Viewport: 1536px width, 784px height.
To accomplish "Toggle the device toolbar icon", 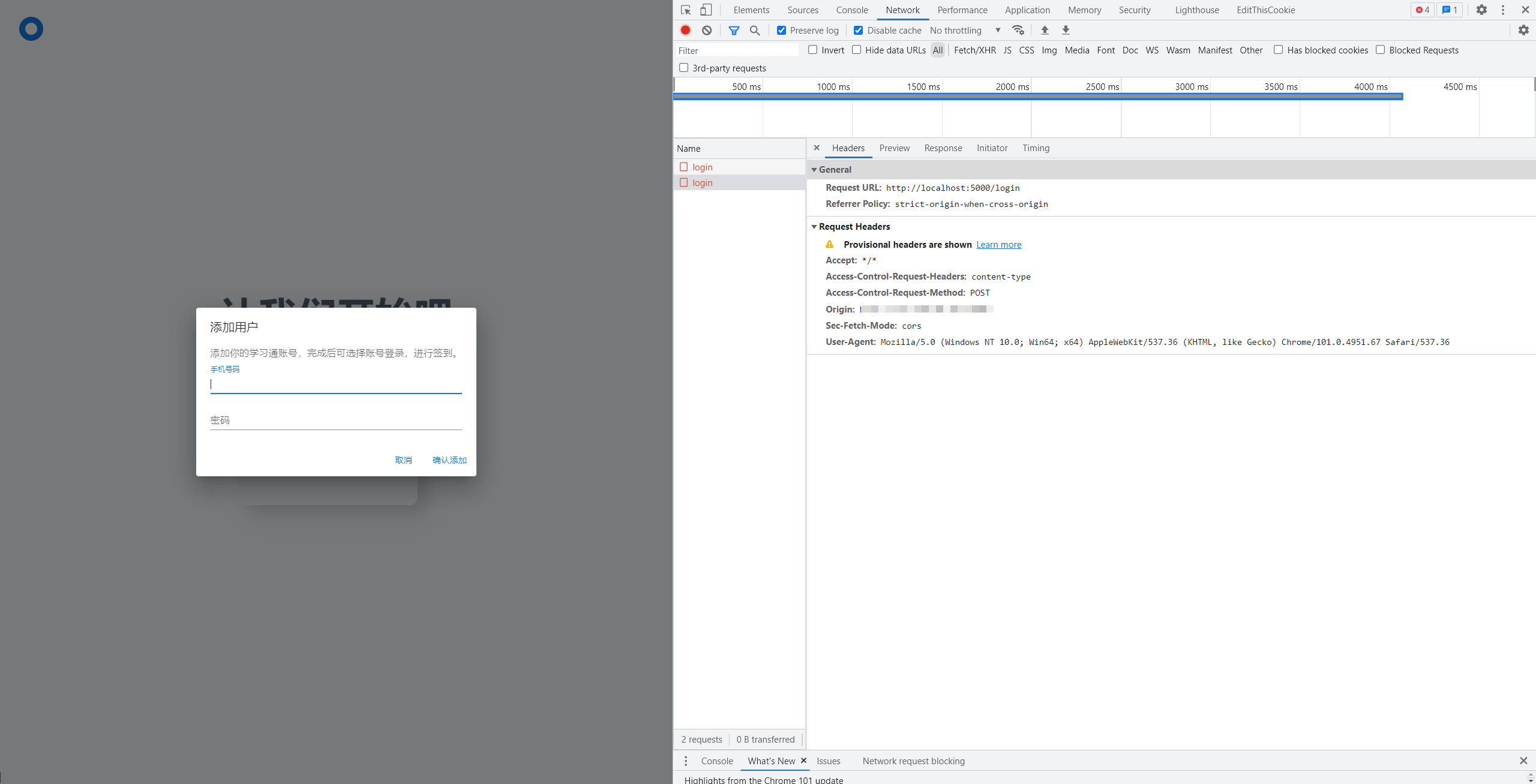I will pos(706,10).
